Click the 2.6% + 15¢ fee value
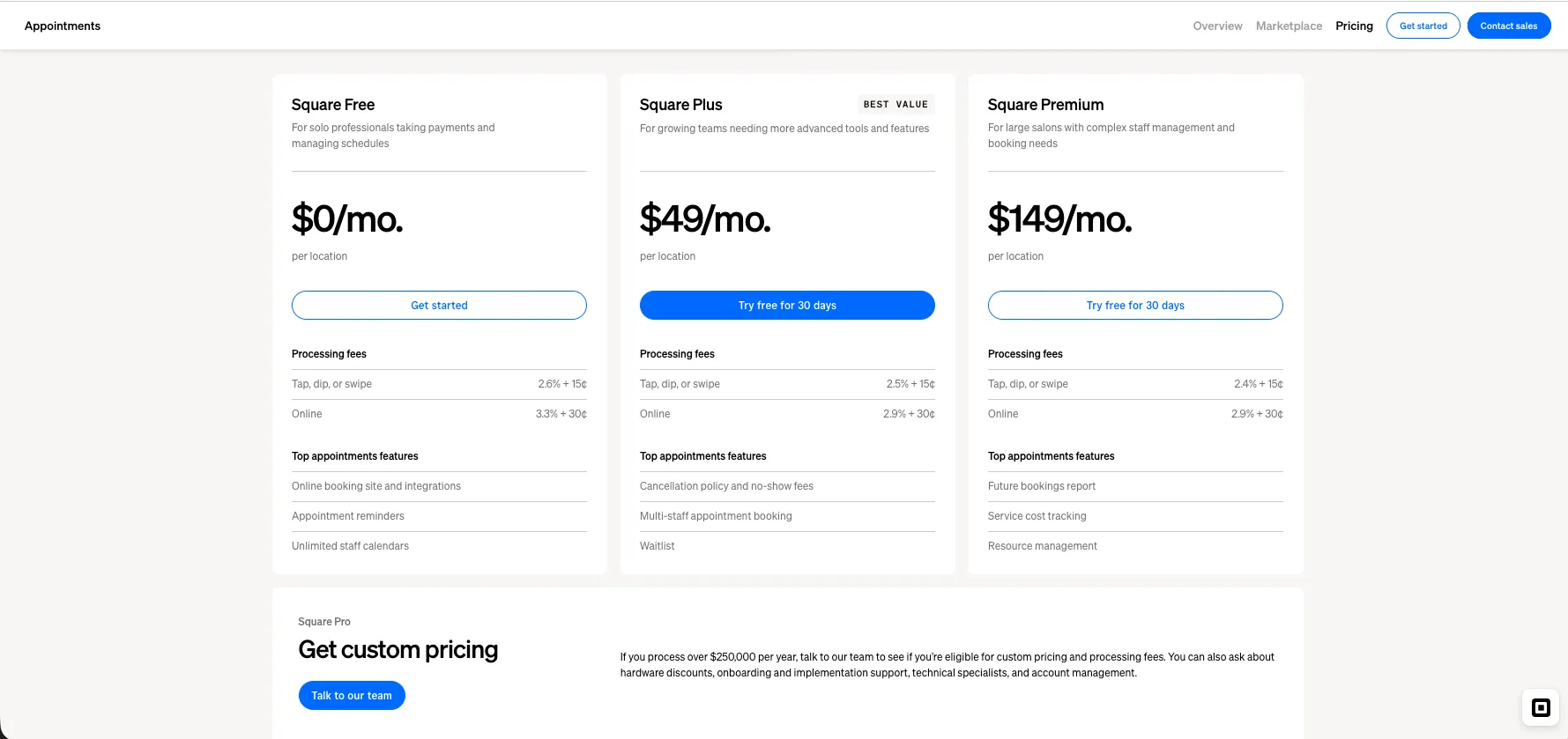1568x739 pixels. (562, 384)
